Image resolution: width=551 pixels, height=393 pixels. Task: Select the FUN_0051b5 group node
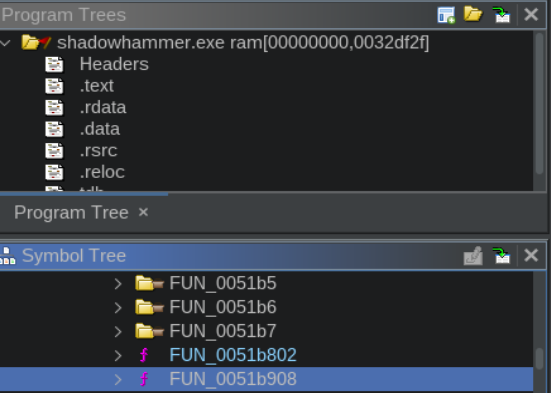pyautogui.click(x=223, y=283)
